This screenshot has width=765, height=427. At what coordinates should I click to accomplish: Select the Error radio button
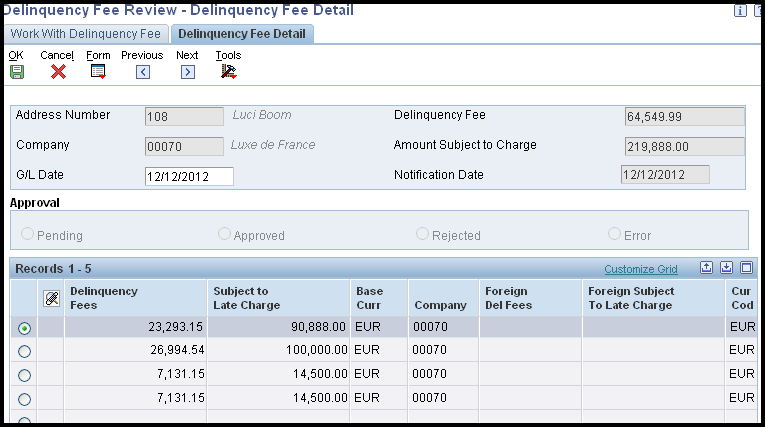(x=614, y=234)
